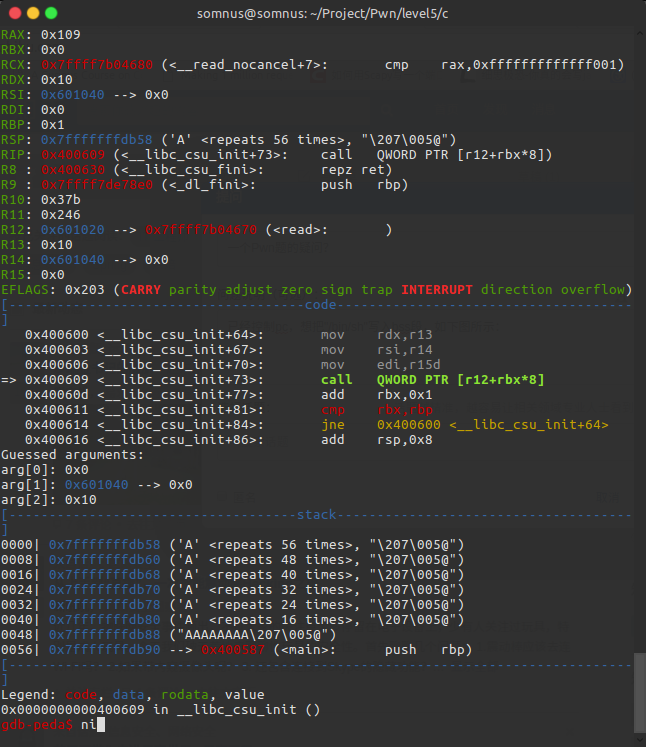Click RSI address 0x601040
The image size is (646, 747).
point(72,95)
